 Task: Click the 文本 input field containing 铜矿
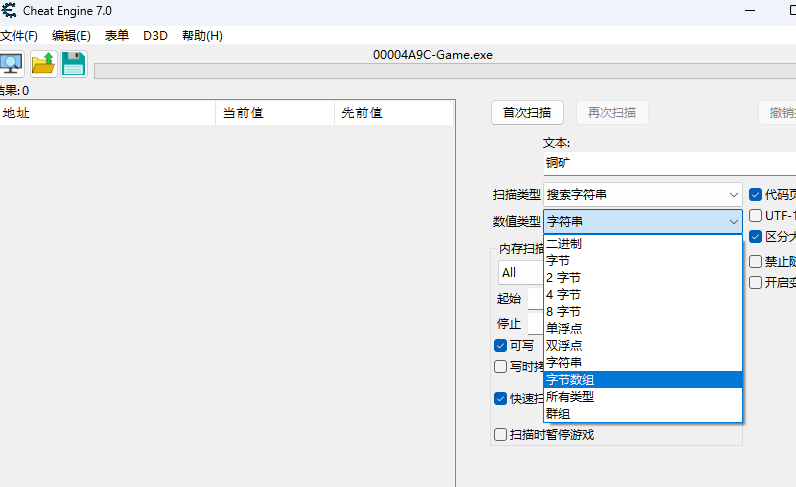pos(670,163)
